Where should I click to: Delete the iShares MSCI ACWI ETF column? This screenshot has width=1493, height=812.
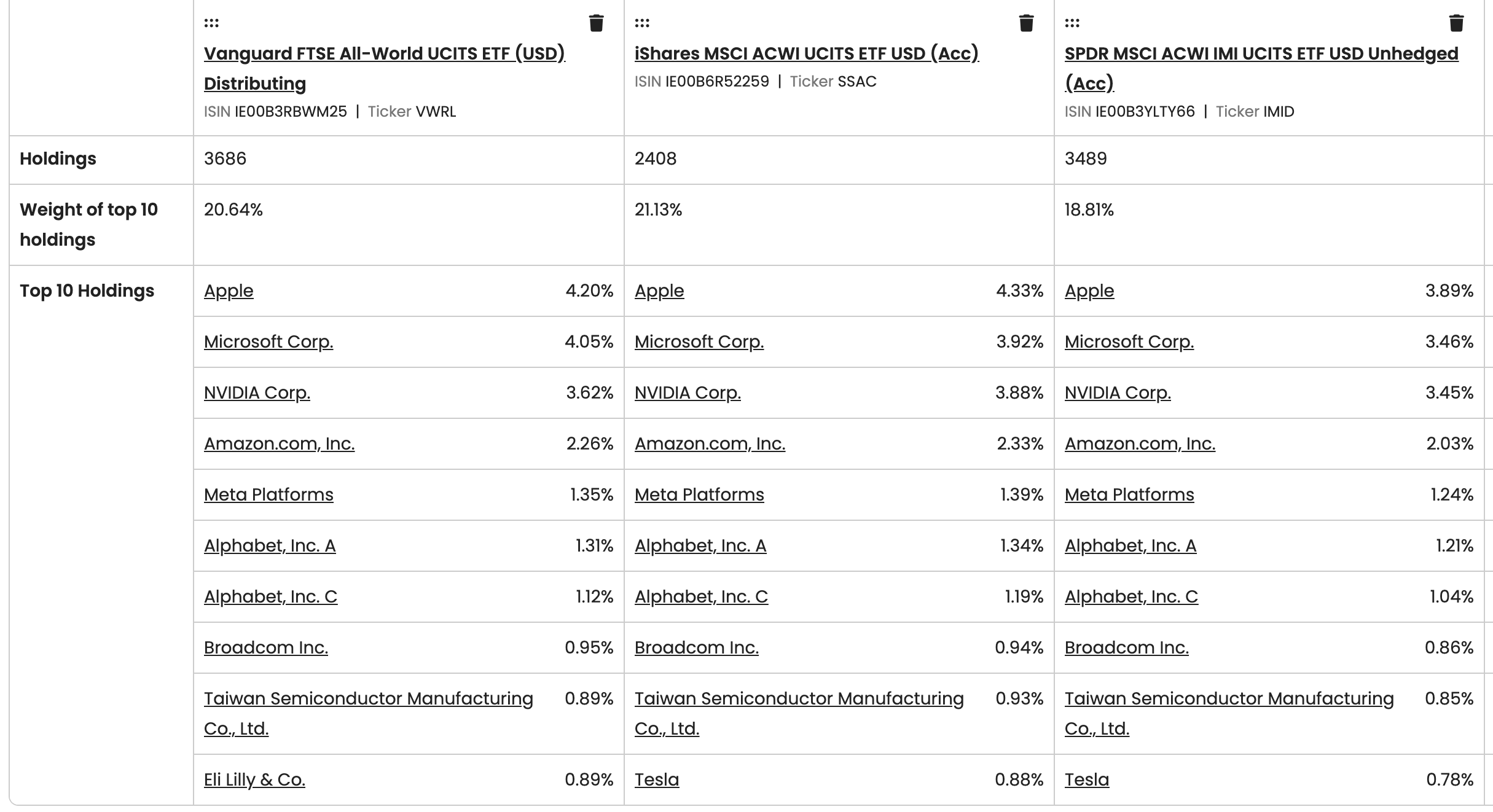1026,23
